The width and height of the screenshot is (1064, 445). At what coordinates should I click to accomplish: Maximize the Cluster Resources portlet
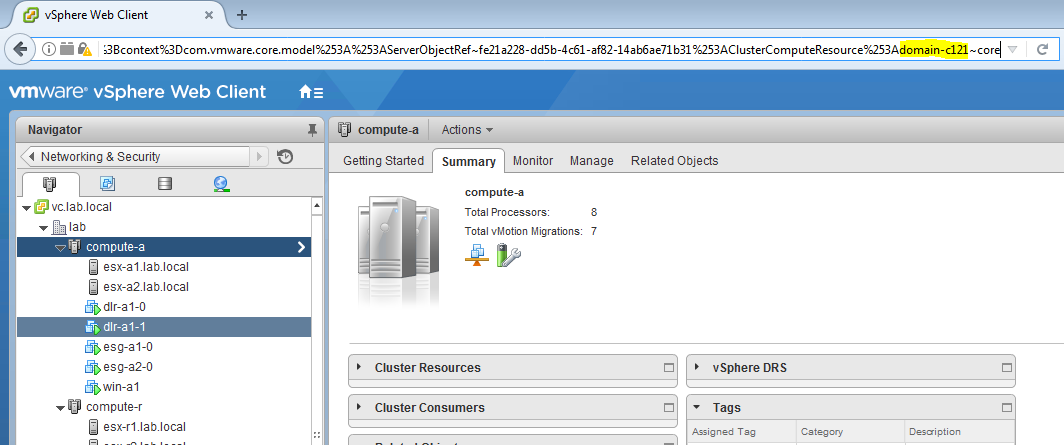(x=669, y=368)
